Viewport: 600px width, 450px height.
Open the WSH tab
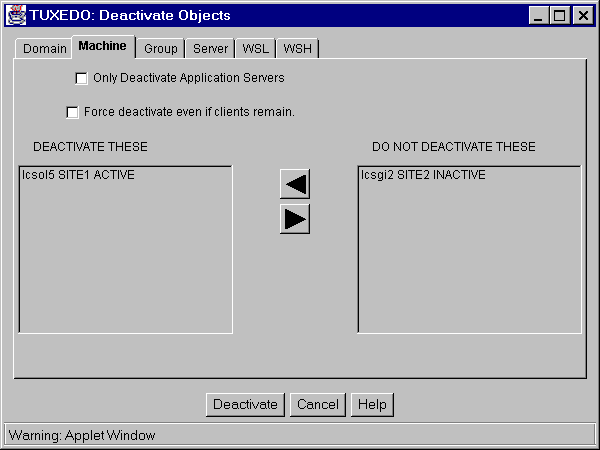coord(297,49)
